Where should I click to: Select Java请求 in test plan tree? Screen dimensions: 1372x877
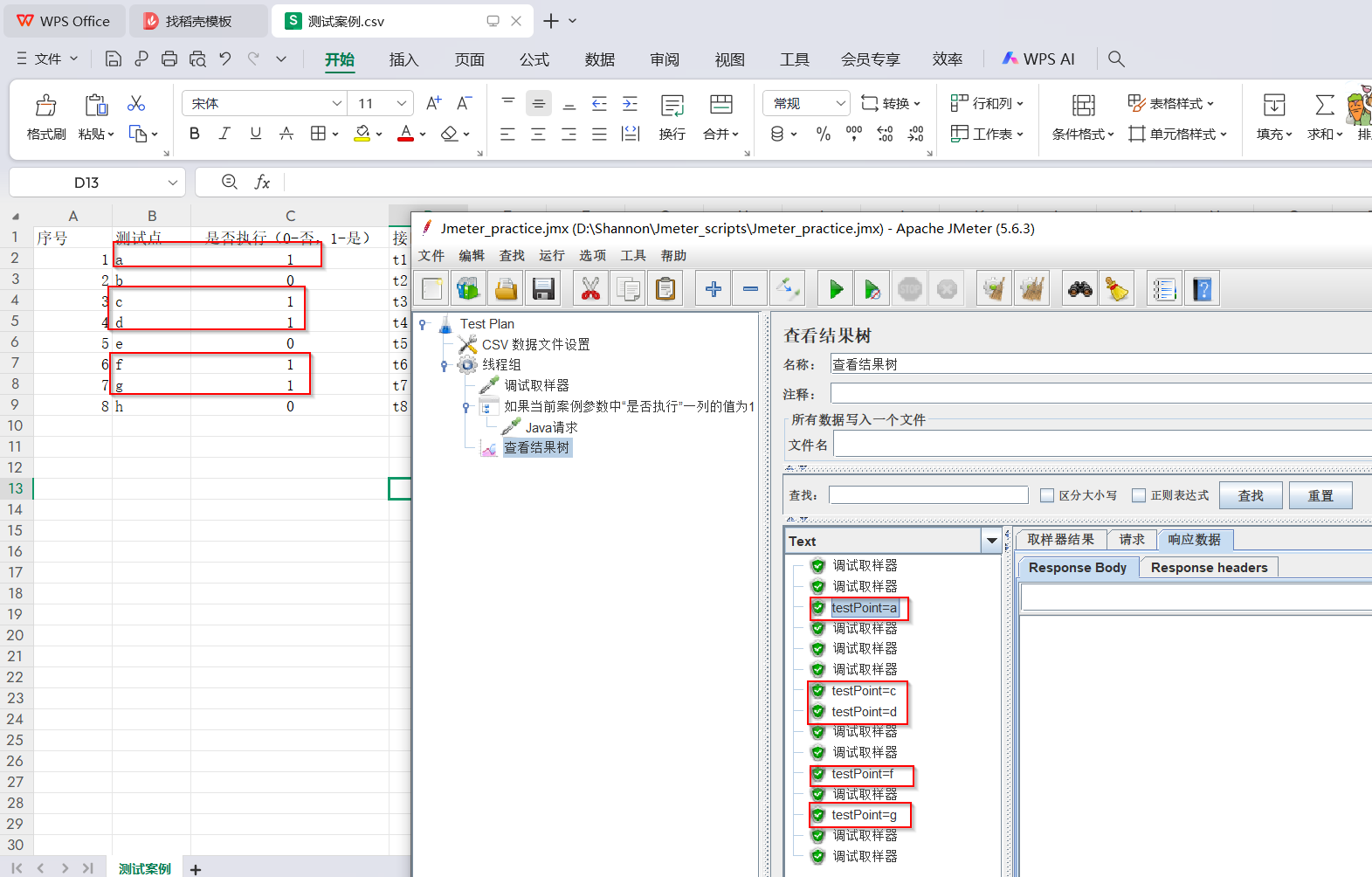click(551, 427)
